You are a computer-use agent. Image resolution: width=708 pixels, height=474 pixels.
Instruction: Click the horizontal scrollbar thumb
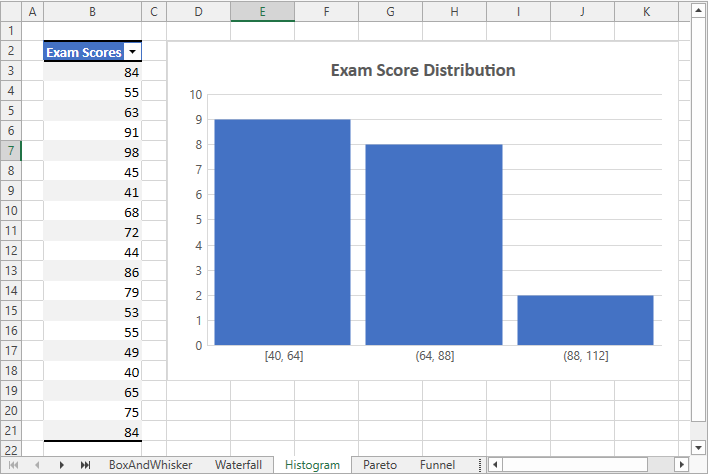pos(575,465)
